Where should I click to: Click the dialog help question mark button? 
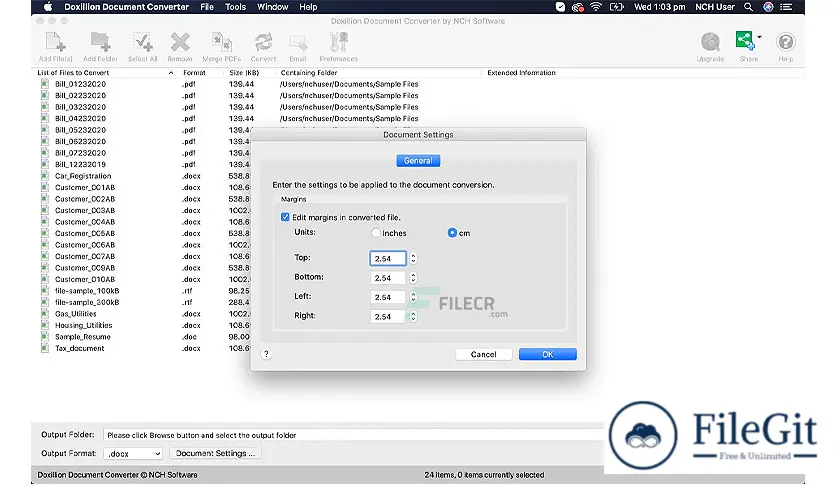click(x=267, y=354)
